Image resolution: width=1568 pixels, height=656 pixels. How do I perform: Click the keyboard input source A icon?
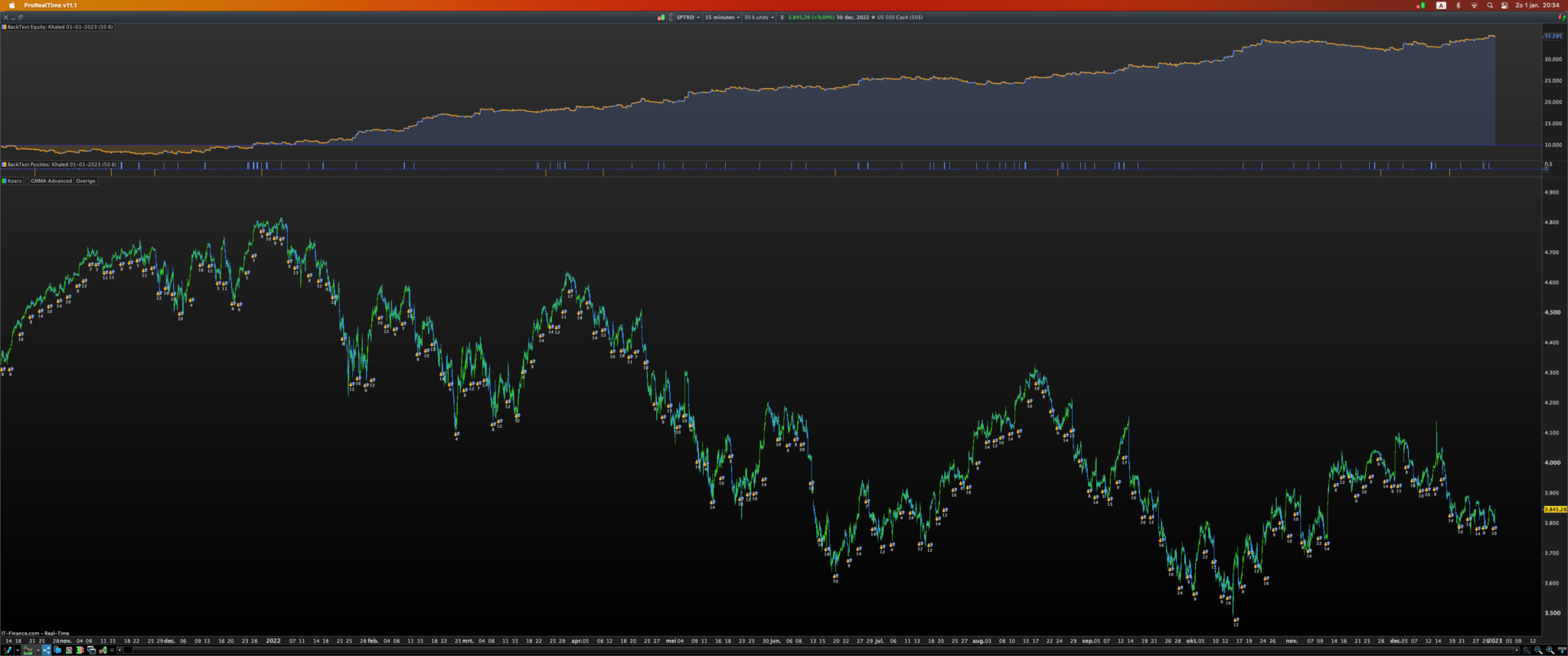click(1441, 5)
